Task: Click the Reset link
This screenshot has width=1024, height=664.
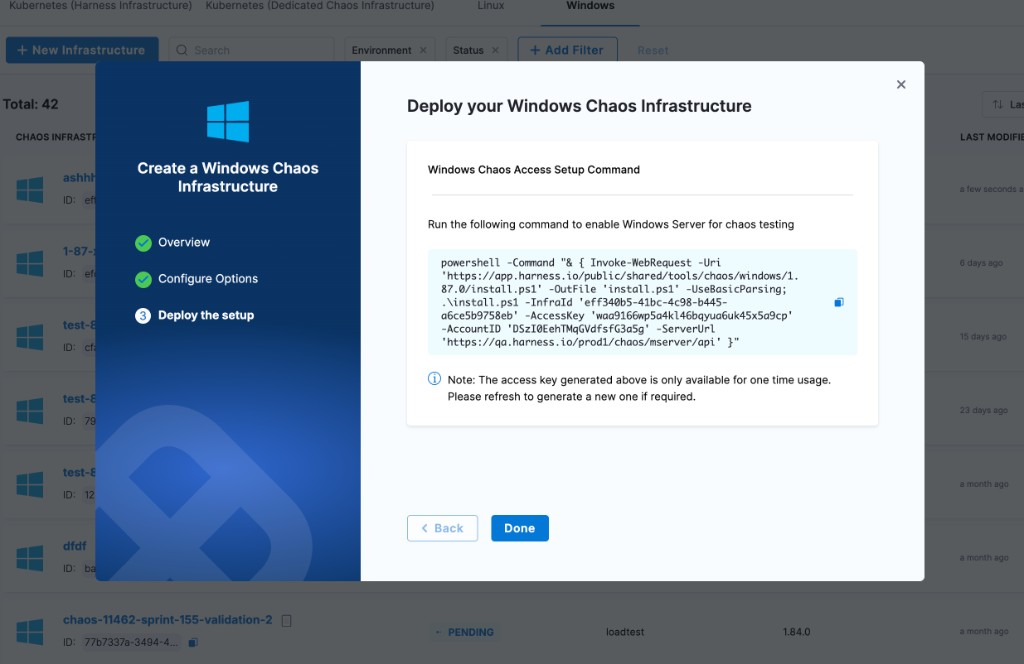Action: [652, 50]
